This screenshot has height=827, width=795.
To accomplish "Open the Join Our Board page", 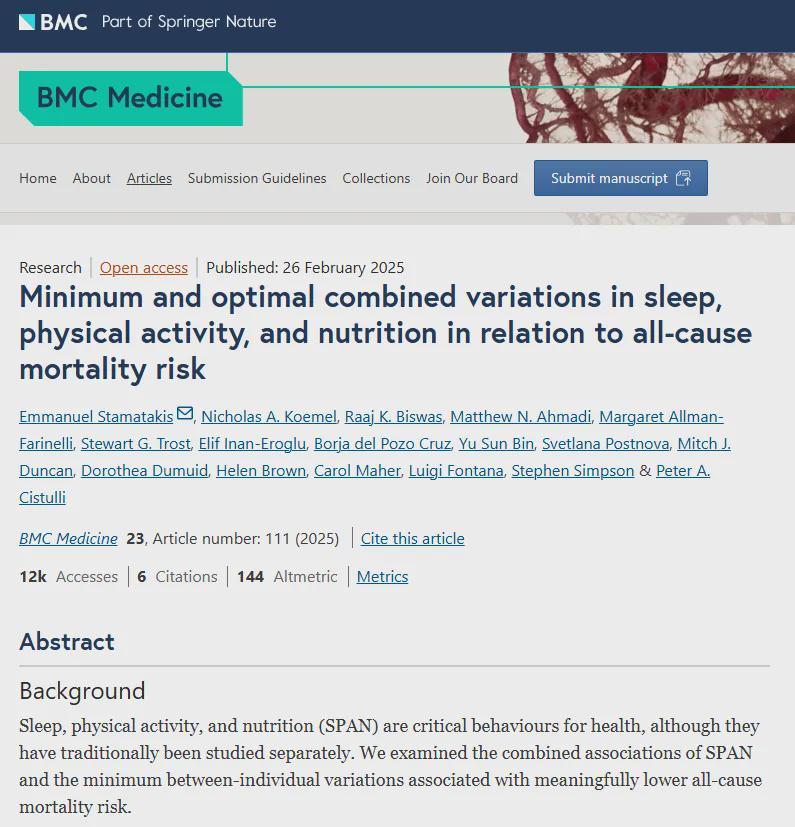I will 472,178.
